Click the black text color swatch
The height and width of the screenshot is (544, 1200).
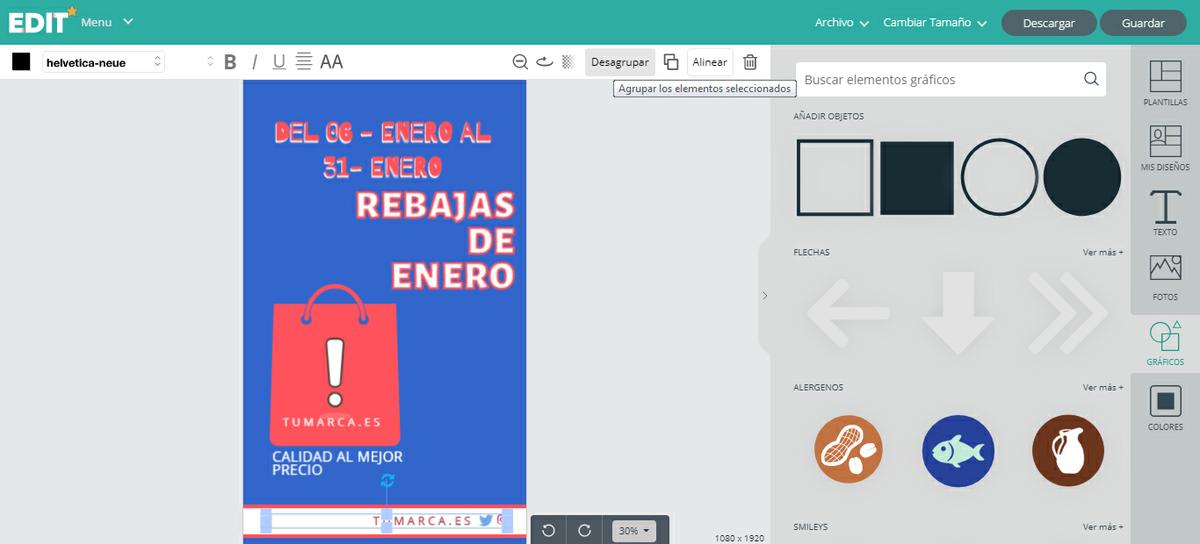click(x=21, y=62)
